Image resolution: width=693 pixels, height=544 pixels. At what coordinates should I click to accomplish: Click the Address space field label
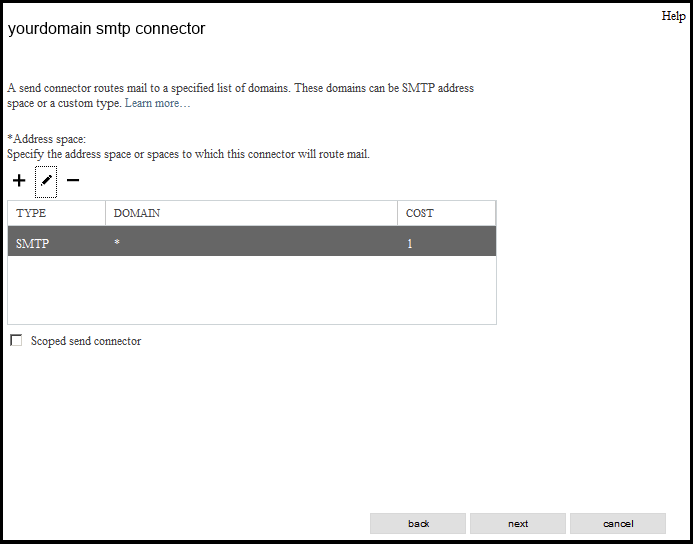click(46, 139)
